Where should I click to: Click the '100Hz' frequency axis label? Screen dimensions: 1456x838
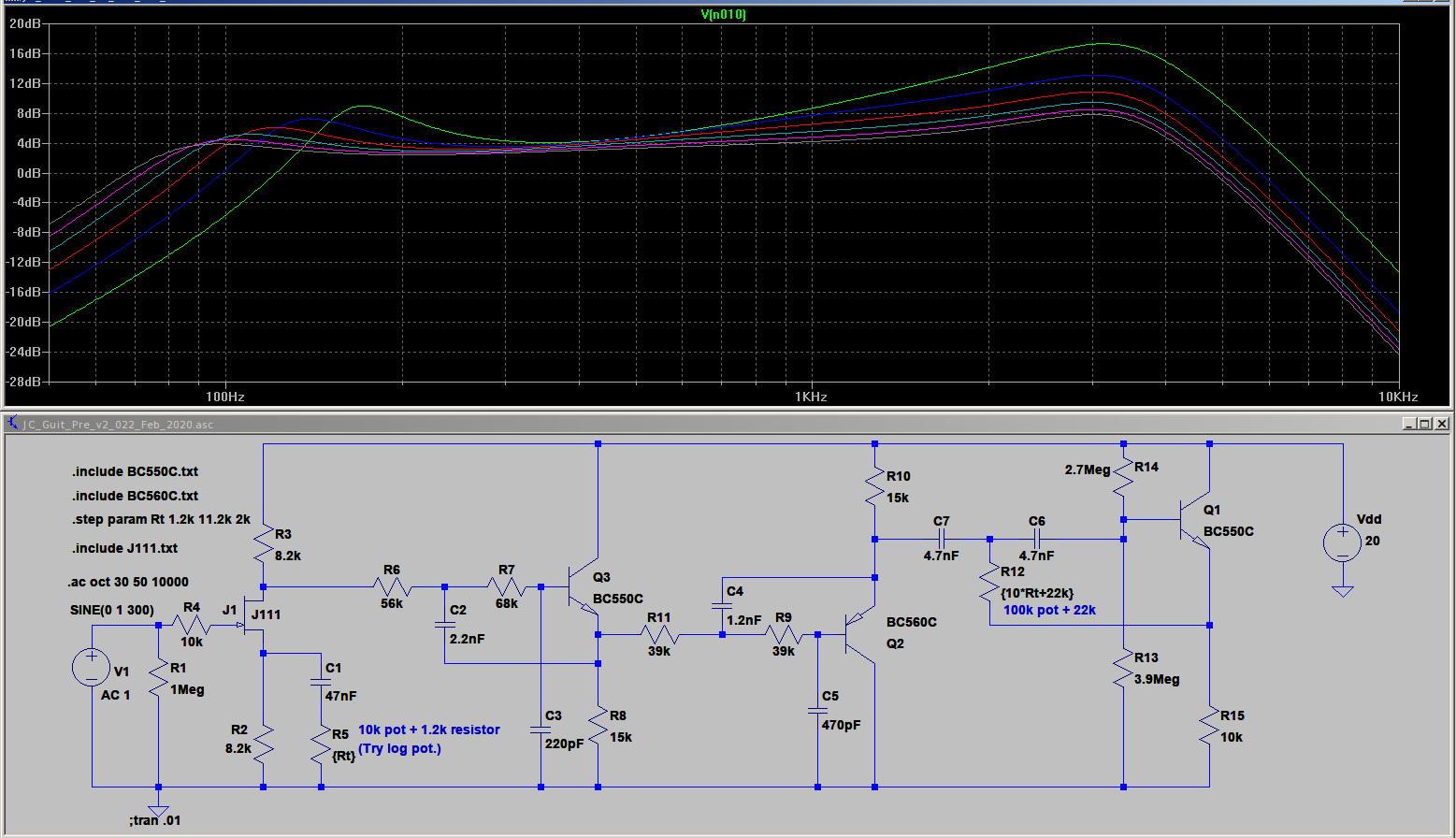pyautogui.click(x=225, y=397)
